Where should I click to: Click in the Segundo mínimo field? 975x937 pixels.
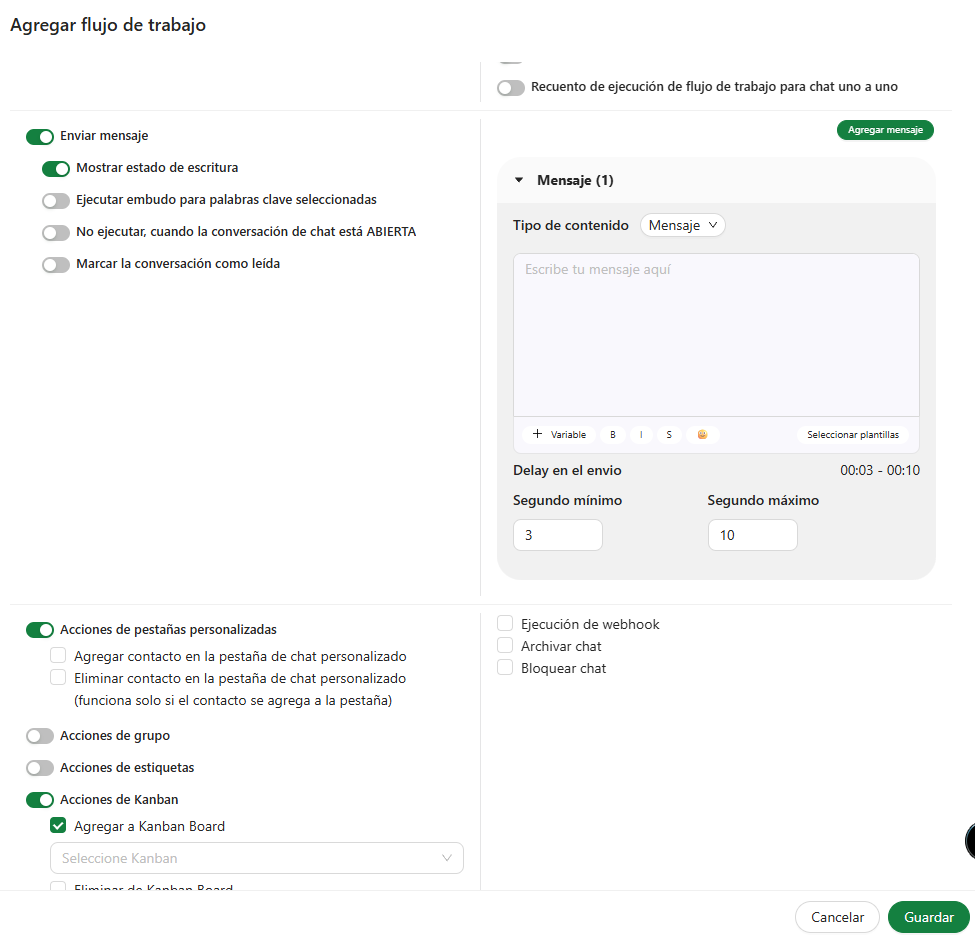pyautogui.click(x=557, y=535)
